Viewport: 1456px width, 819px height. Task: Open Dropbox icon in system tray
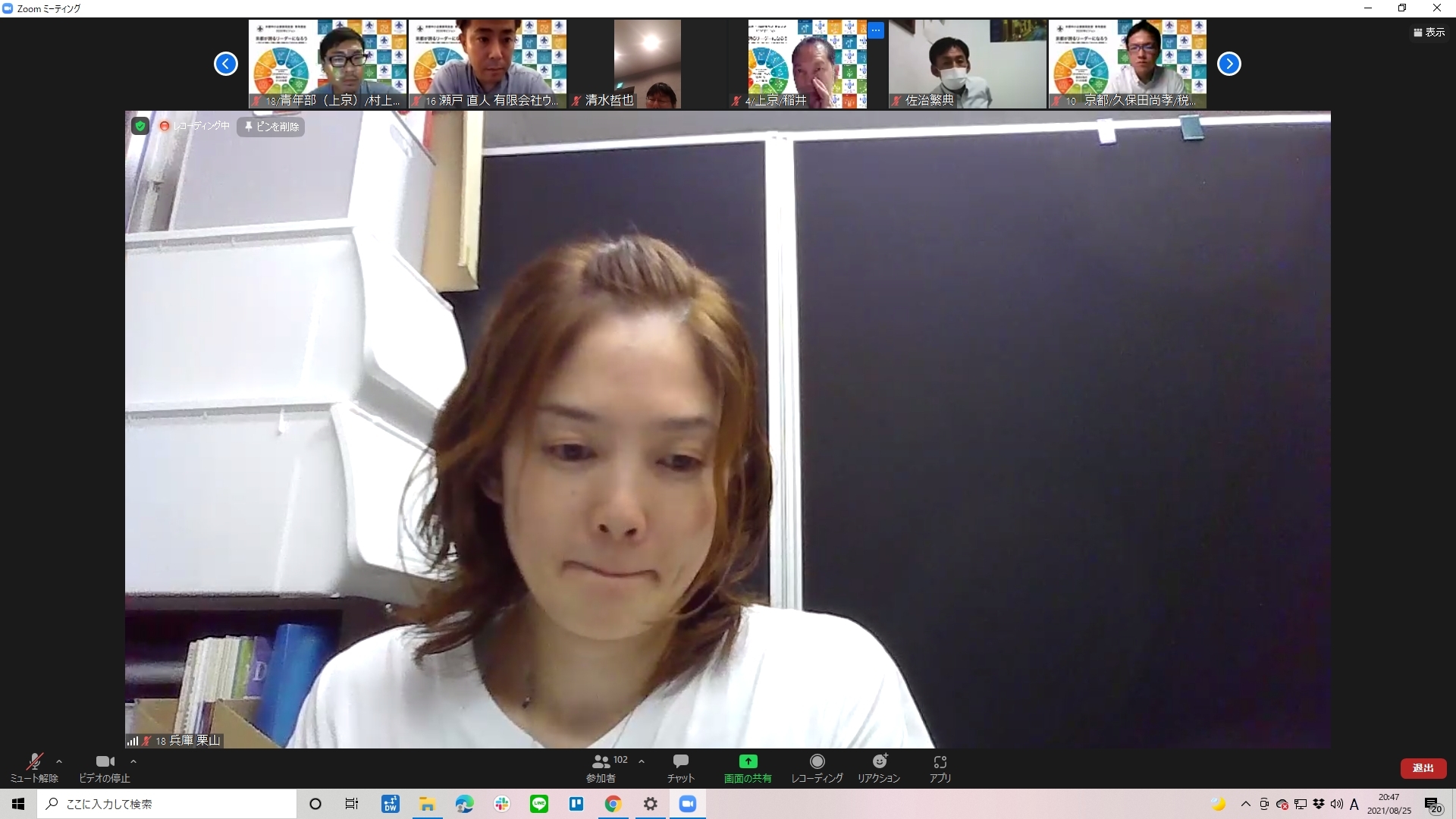[1318, 804]
